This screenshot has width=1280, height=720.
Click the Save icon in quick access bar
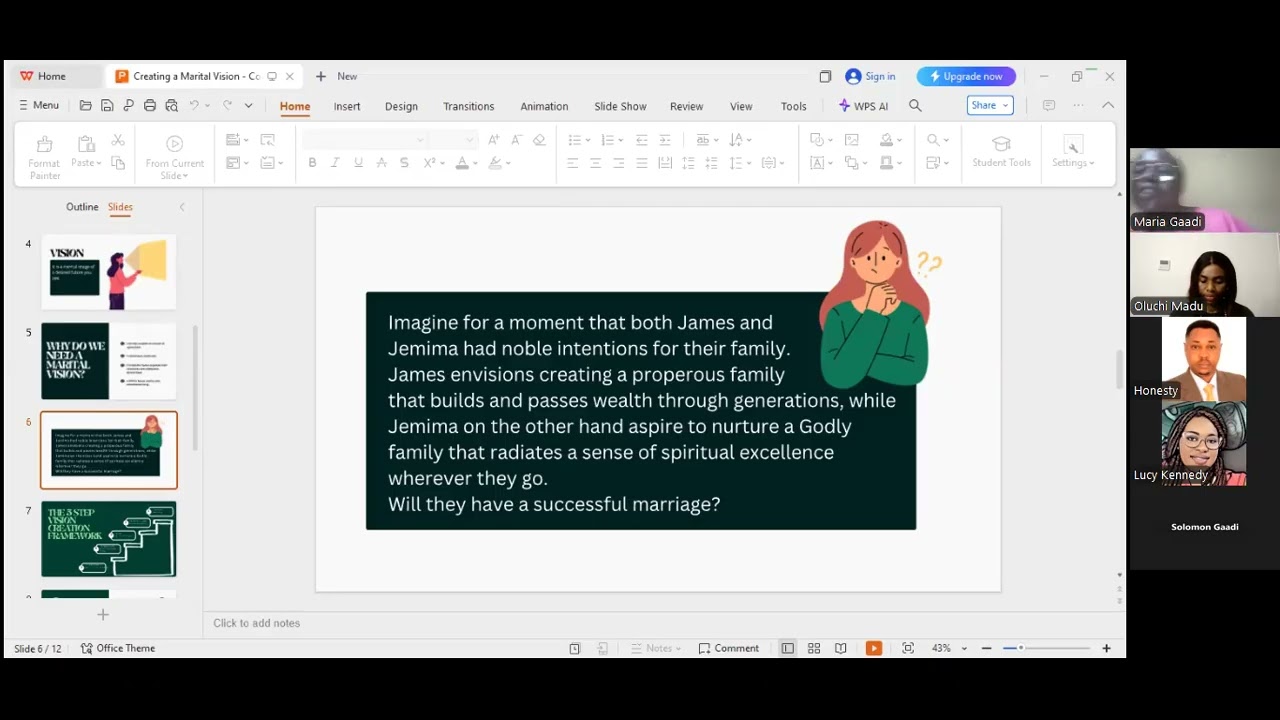pos(107,105)
